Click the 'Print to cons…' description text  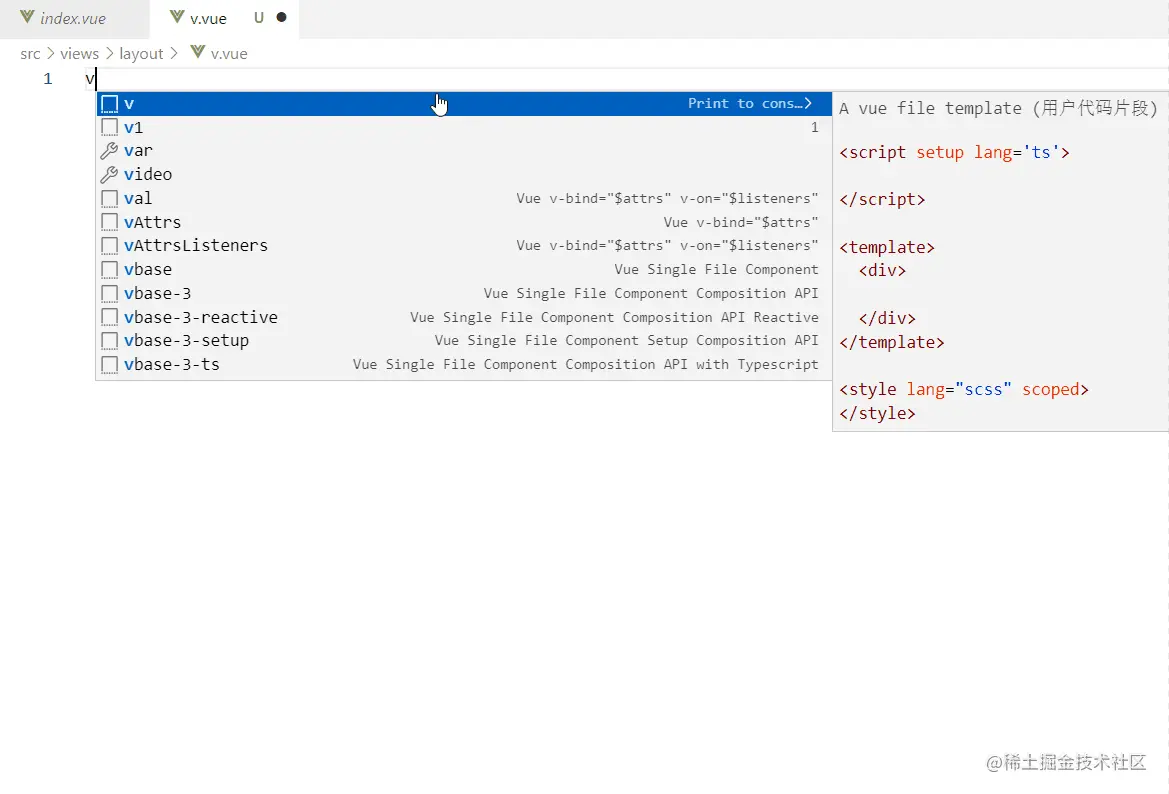tap(744, 104)
